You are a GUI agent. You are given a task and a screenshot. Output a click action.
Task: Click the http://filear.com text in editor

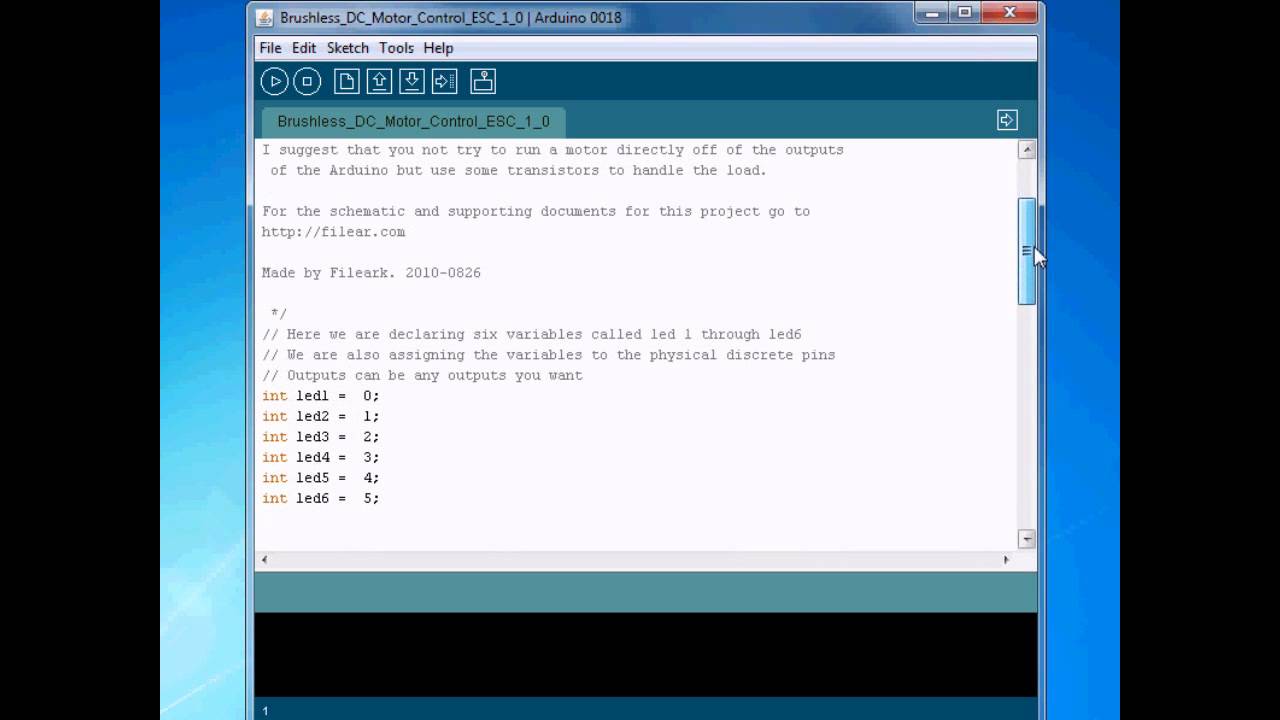point(334,232)
